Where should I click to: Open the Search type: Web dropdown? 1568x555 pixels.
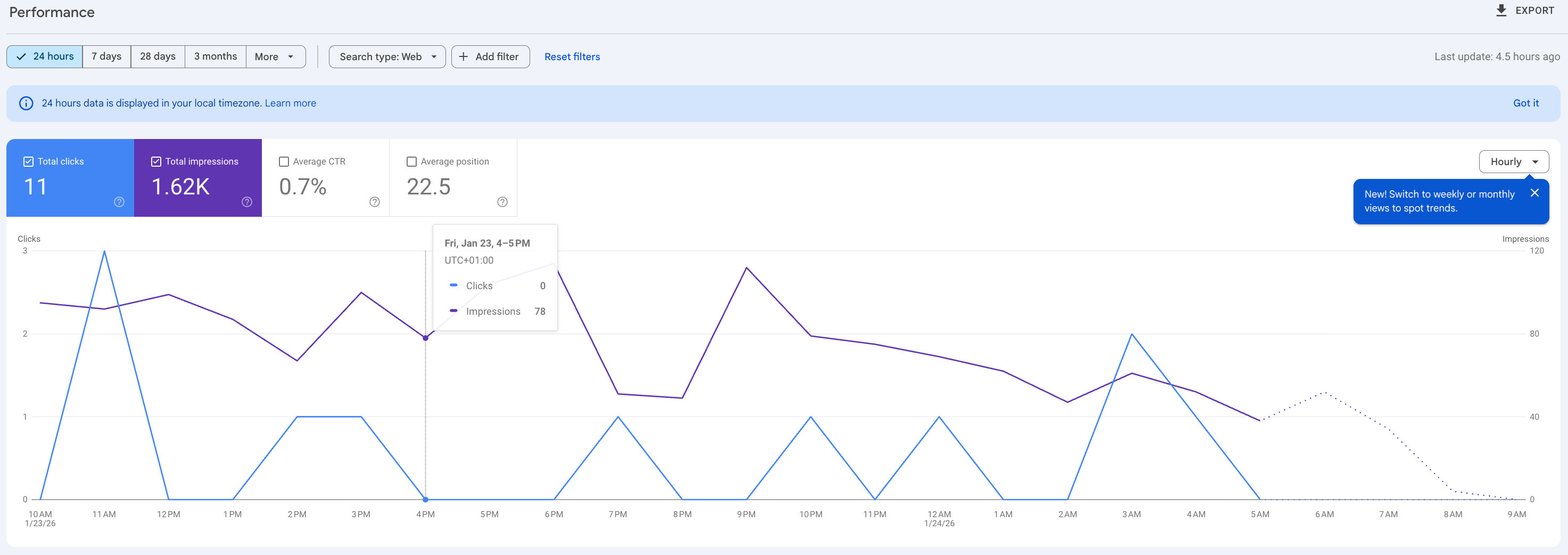(387, 56)
